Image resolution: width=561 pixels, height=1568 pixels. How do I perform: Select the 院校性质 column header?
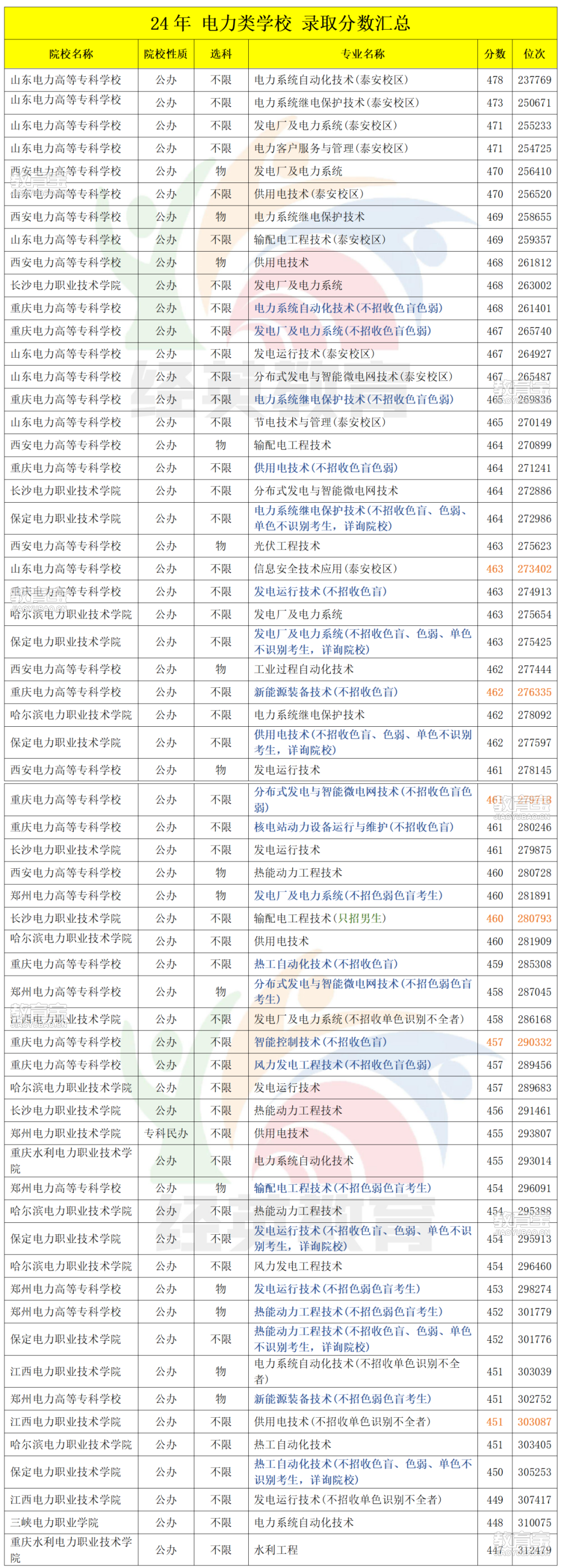point(166,54)
